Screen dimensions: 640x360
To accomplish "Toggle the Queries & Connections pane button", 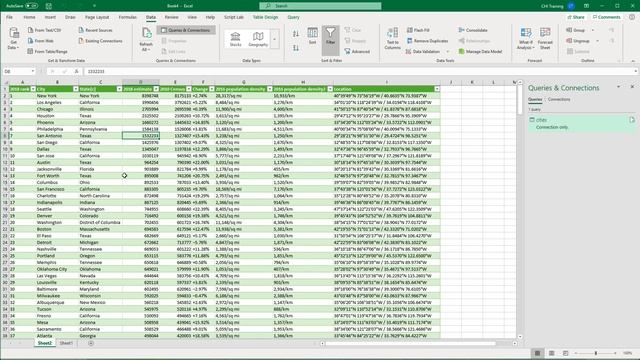I will click(x=186, y=30).
